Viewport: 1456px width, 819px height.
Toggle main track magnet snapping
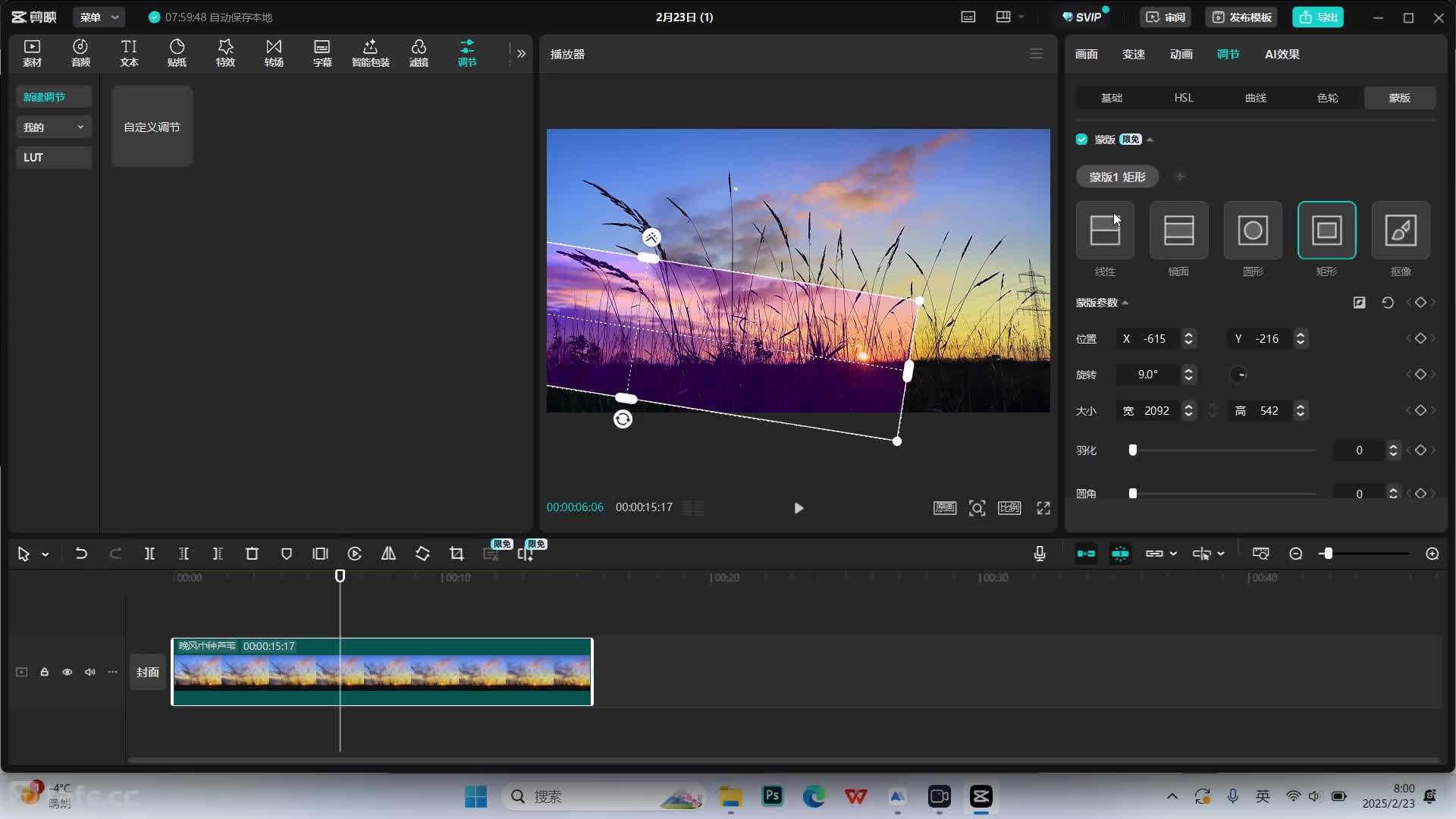1086,554
